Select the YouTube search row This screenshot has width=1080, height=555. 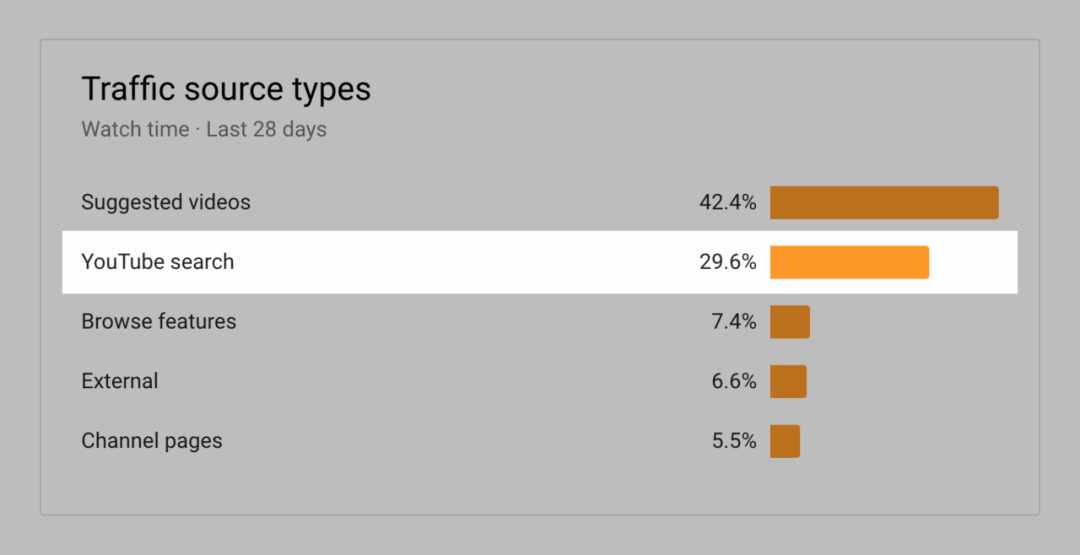click(540, 262)
